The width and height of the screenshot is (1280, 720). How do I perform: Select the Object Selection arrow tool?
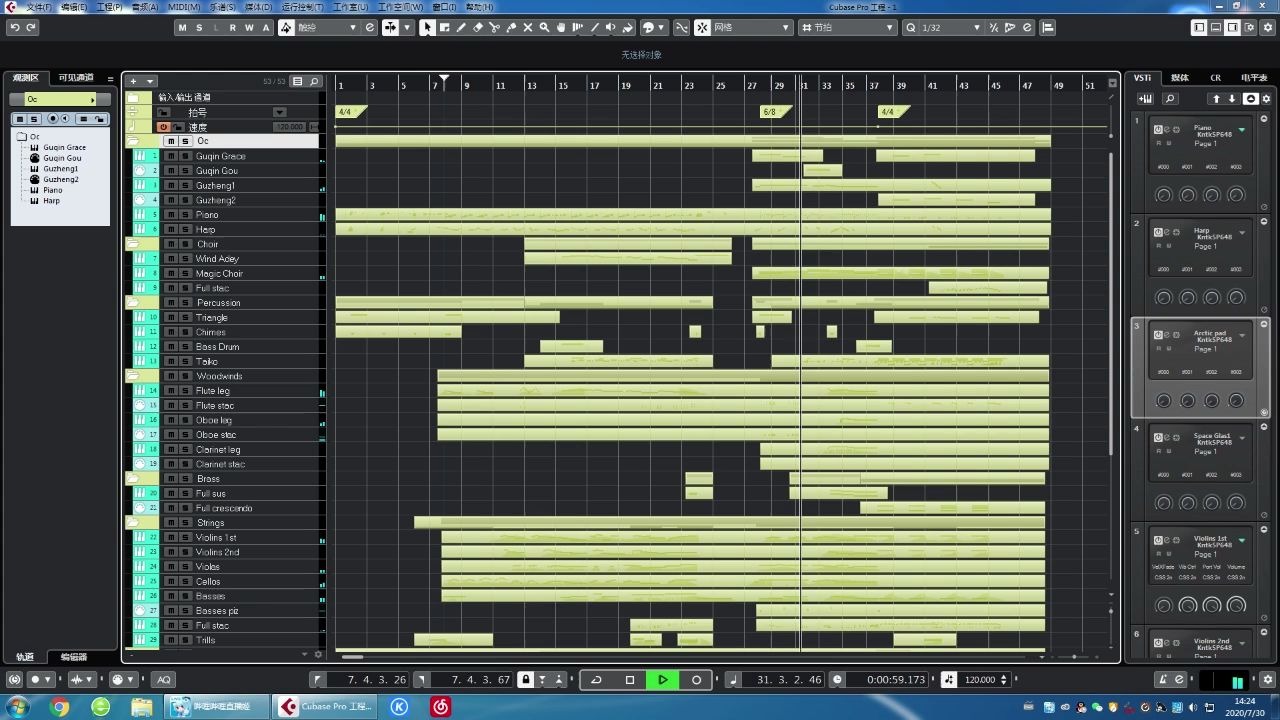[x=428, y=27]
